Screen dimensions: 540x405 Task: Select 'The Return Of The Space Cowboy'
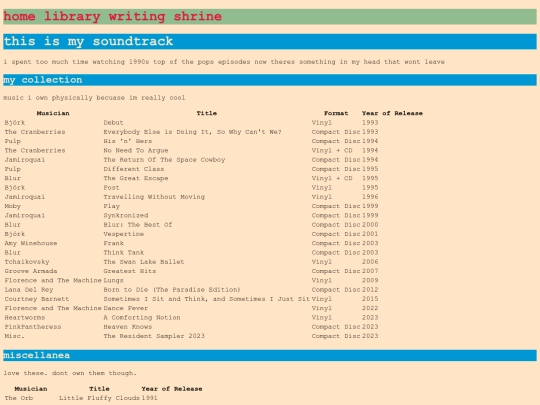pos(164,160)
